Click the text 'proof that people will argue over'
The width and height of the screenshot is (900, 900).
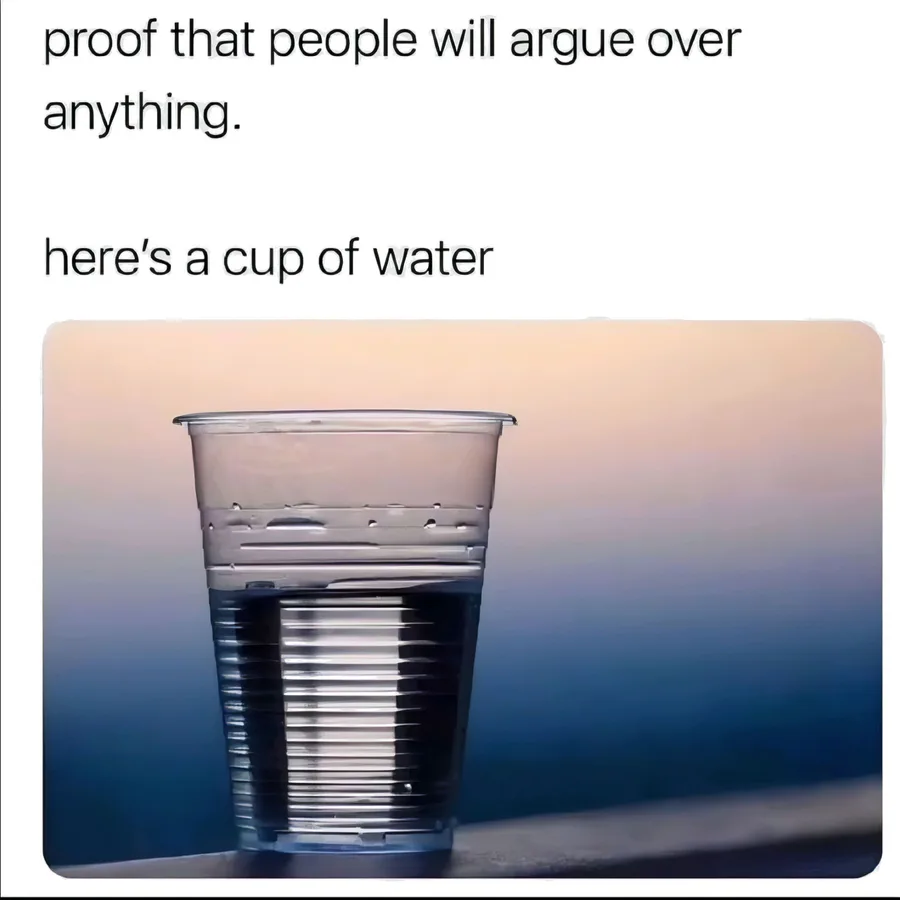coord(393,41)
